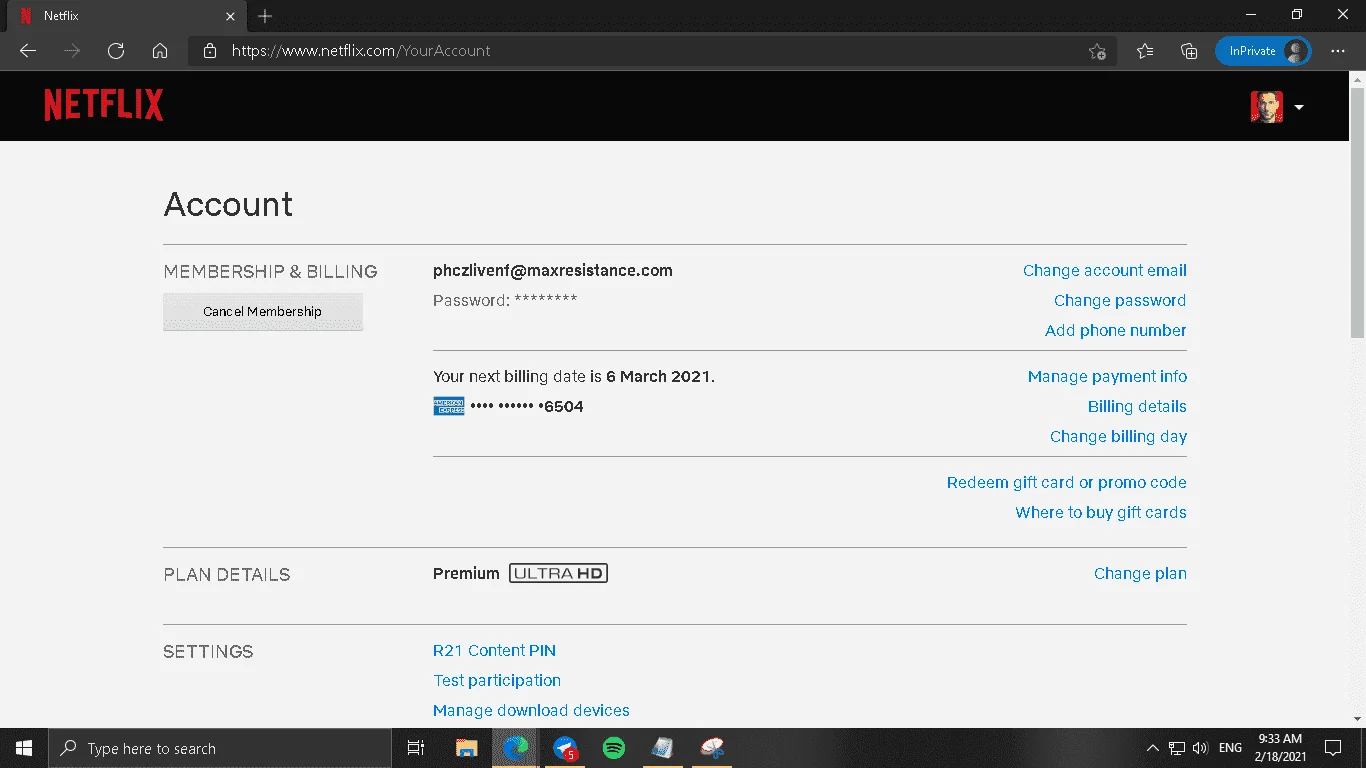Image resolution: width=1366 pixels, height=768 pixels.
Task: Open the Windows Start menu
Action: [x=24, y=748]
